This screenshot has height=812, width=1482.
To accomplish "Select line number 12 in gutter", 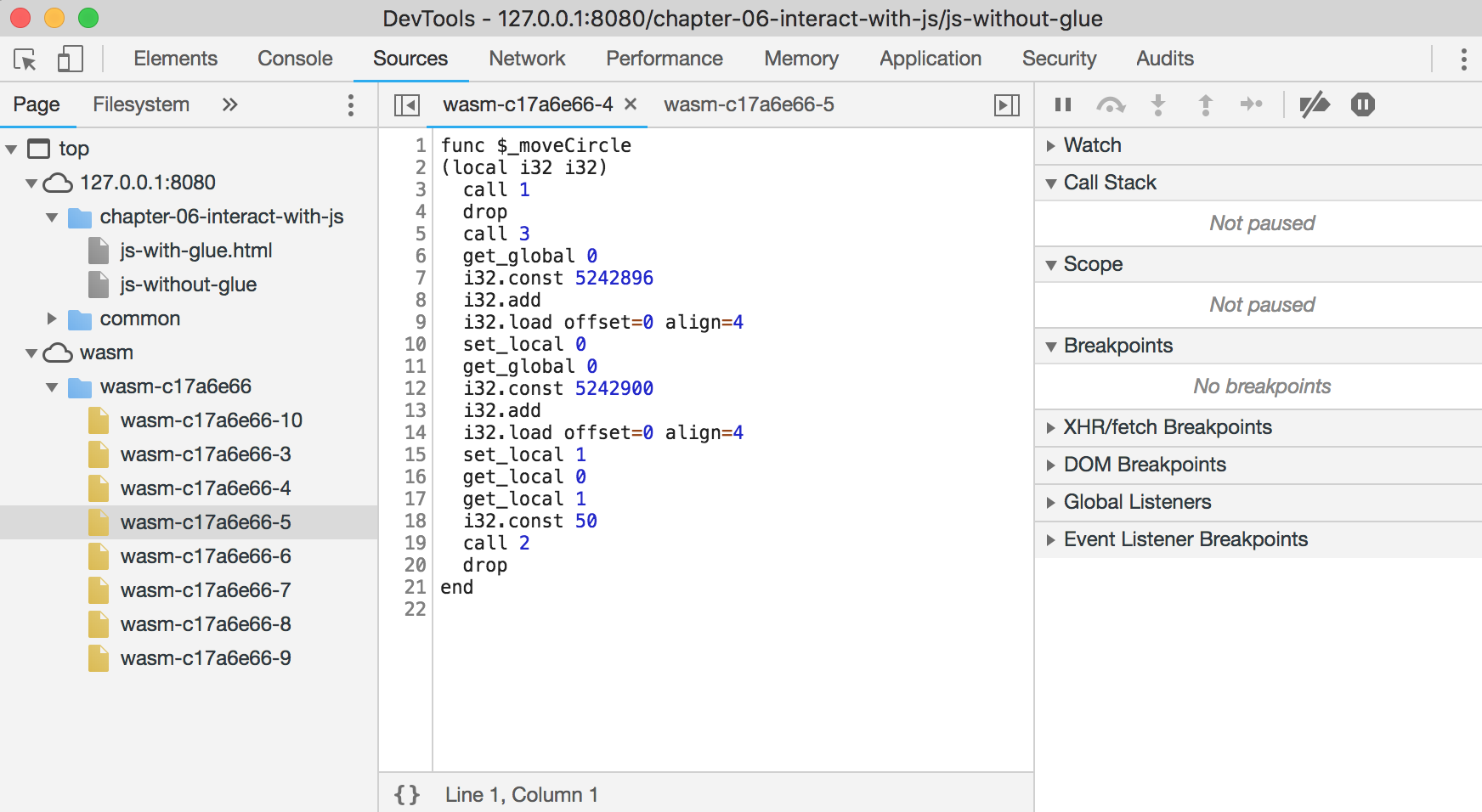I will [x=415, y=388].
